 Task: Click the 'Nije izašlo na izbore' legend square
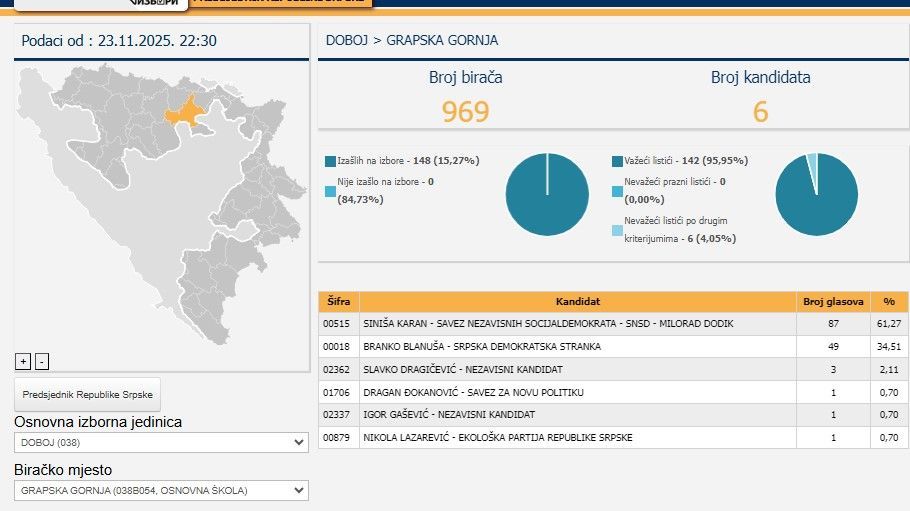pos(330,192)
